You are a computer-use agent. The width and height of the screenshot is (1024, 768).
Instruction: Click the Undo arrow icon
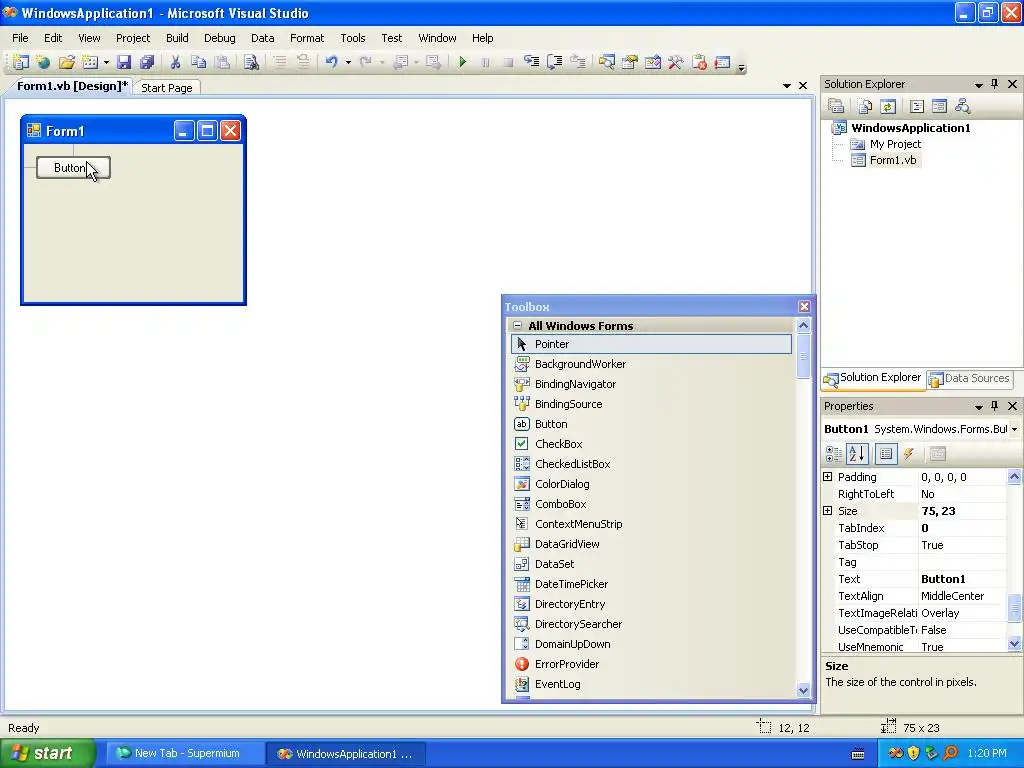pyautogui.click(x=332, y=62)
